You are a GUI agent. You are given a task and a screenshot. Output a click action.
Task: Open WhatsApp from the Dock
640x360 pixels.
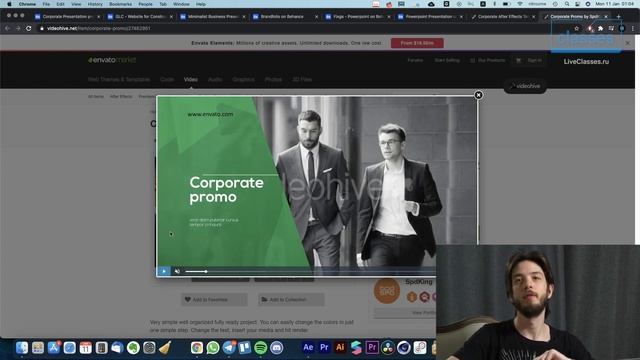coord(213,347)
